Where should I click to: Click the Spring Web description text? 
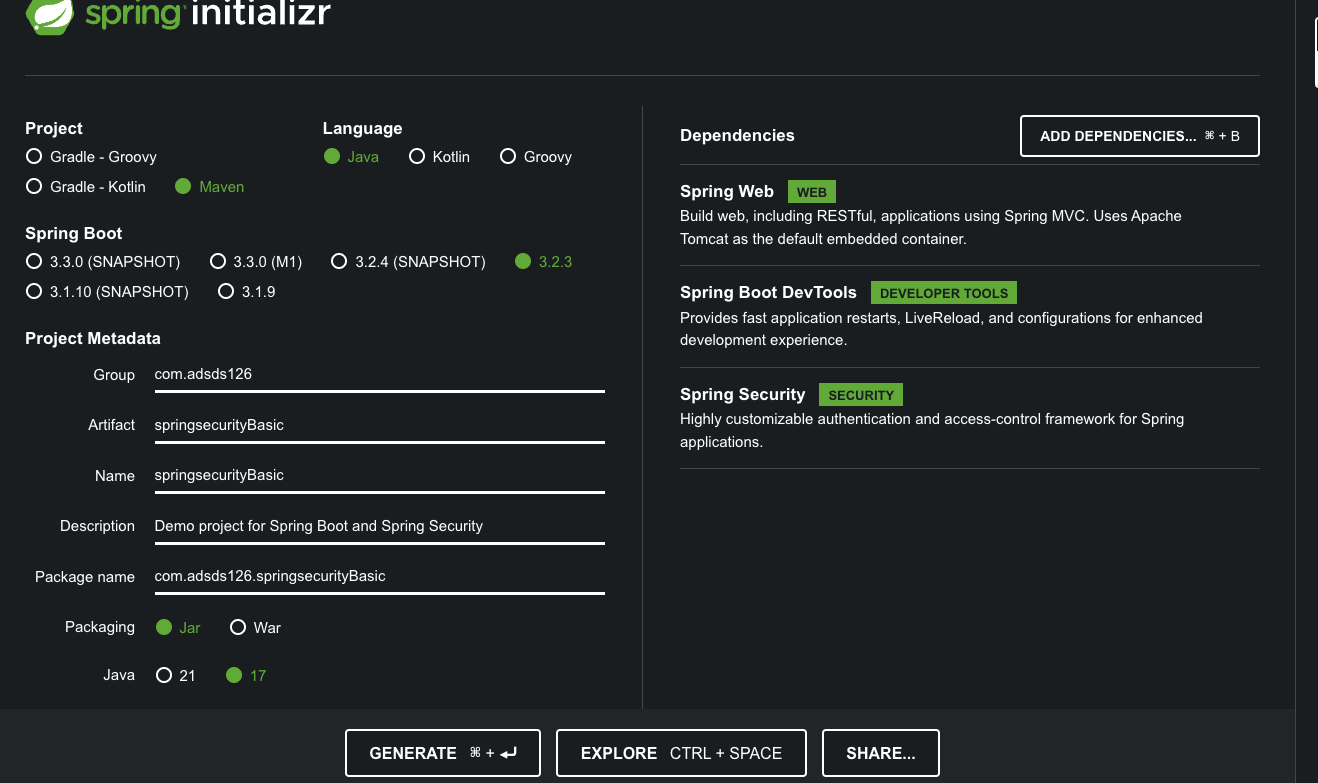931,228
